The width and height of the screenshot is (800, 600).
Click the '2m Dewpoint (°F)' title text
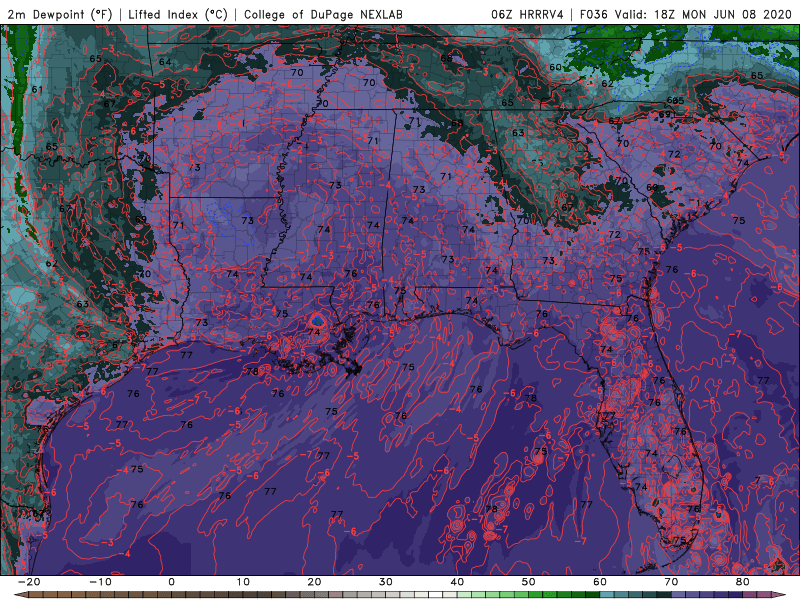click(x=60, y=14)
